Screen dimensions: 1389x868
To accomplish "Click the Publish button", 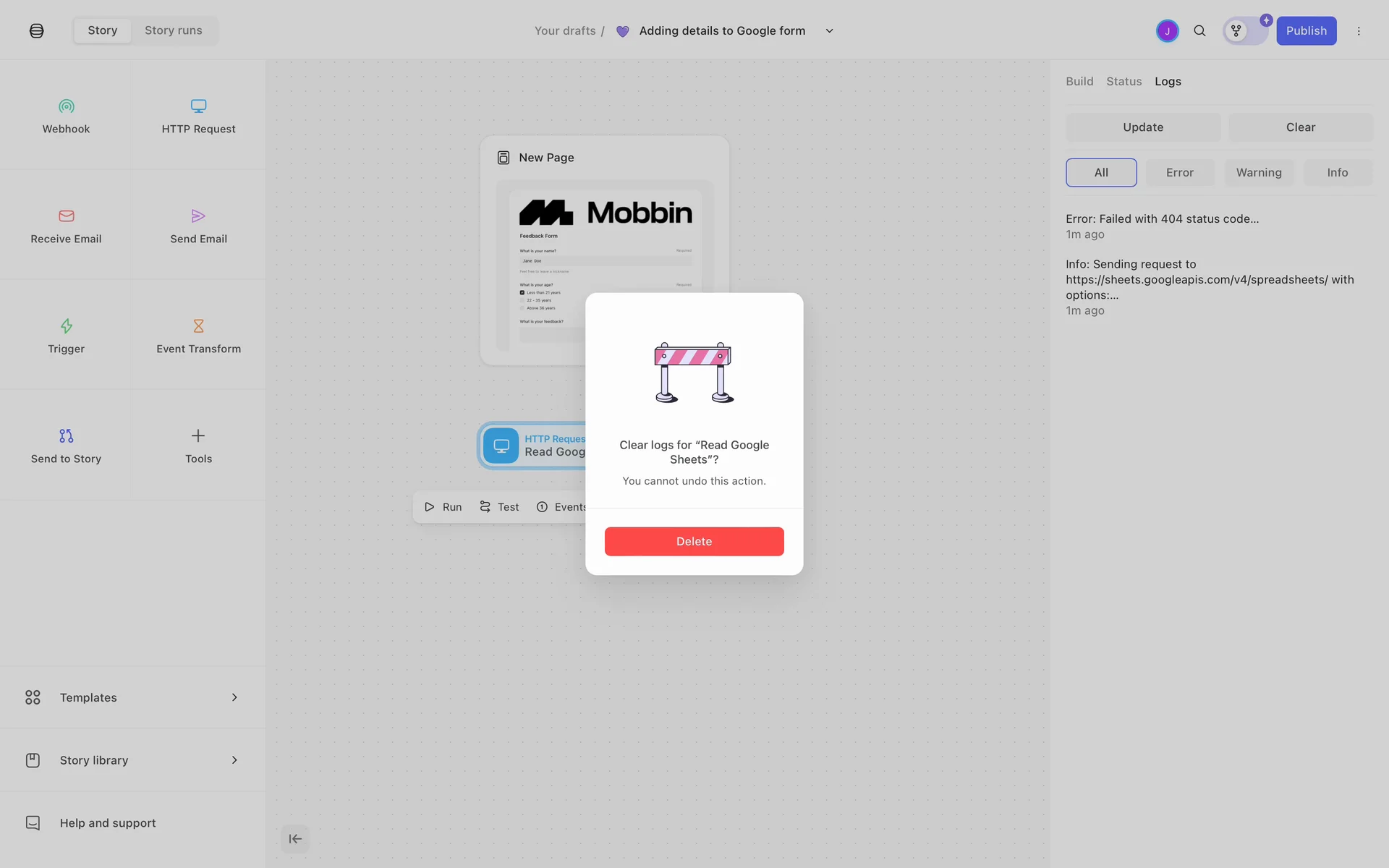I will (x=1306, y=31).
